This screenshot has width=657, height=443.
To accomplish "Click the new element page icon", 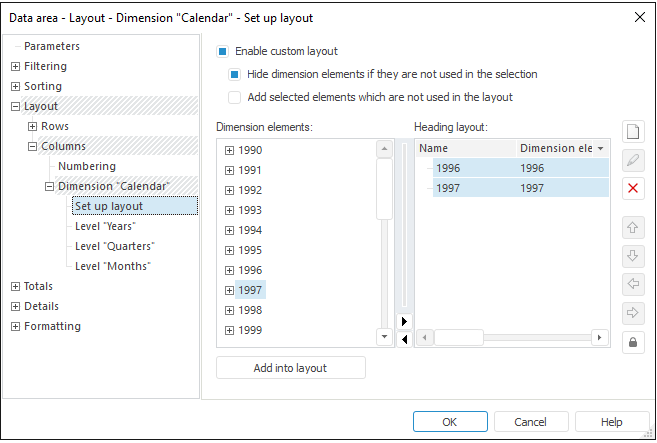I will [632, 132].
